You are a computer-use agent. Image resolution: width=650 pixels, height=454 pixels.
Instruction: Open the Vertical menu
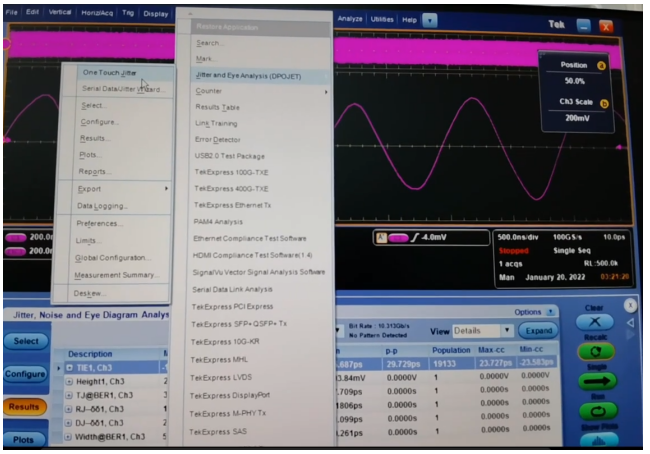click(60, 12)
